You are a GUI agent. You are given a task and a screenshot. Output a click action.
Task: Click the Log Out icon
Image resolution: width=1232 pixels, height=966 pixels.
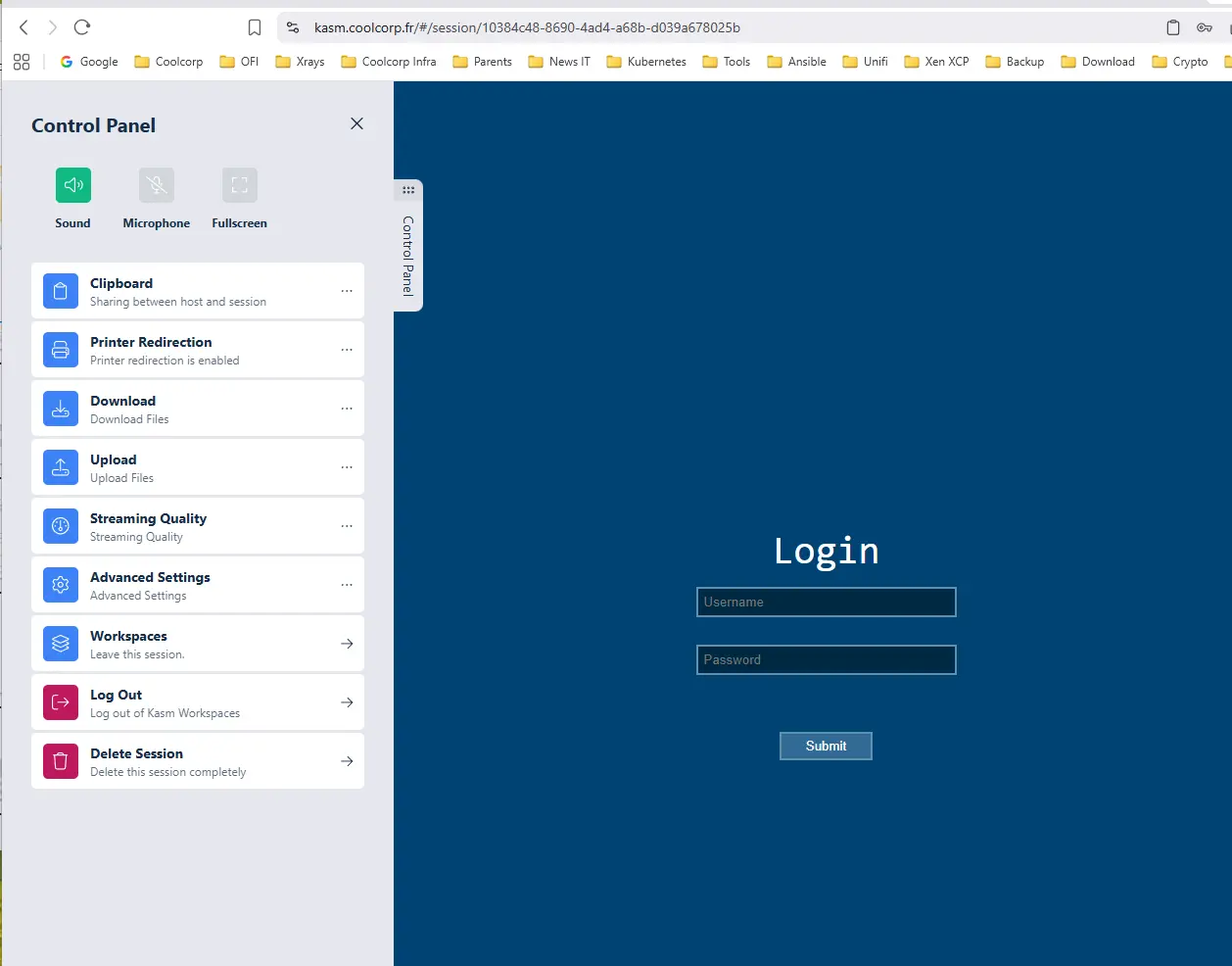point(61,702)
